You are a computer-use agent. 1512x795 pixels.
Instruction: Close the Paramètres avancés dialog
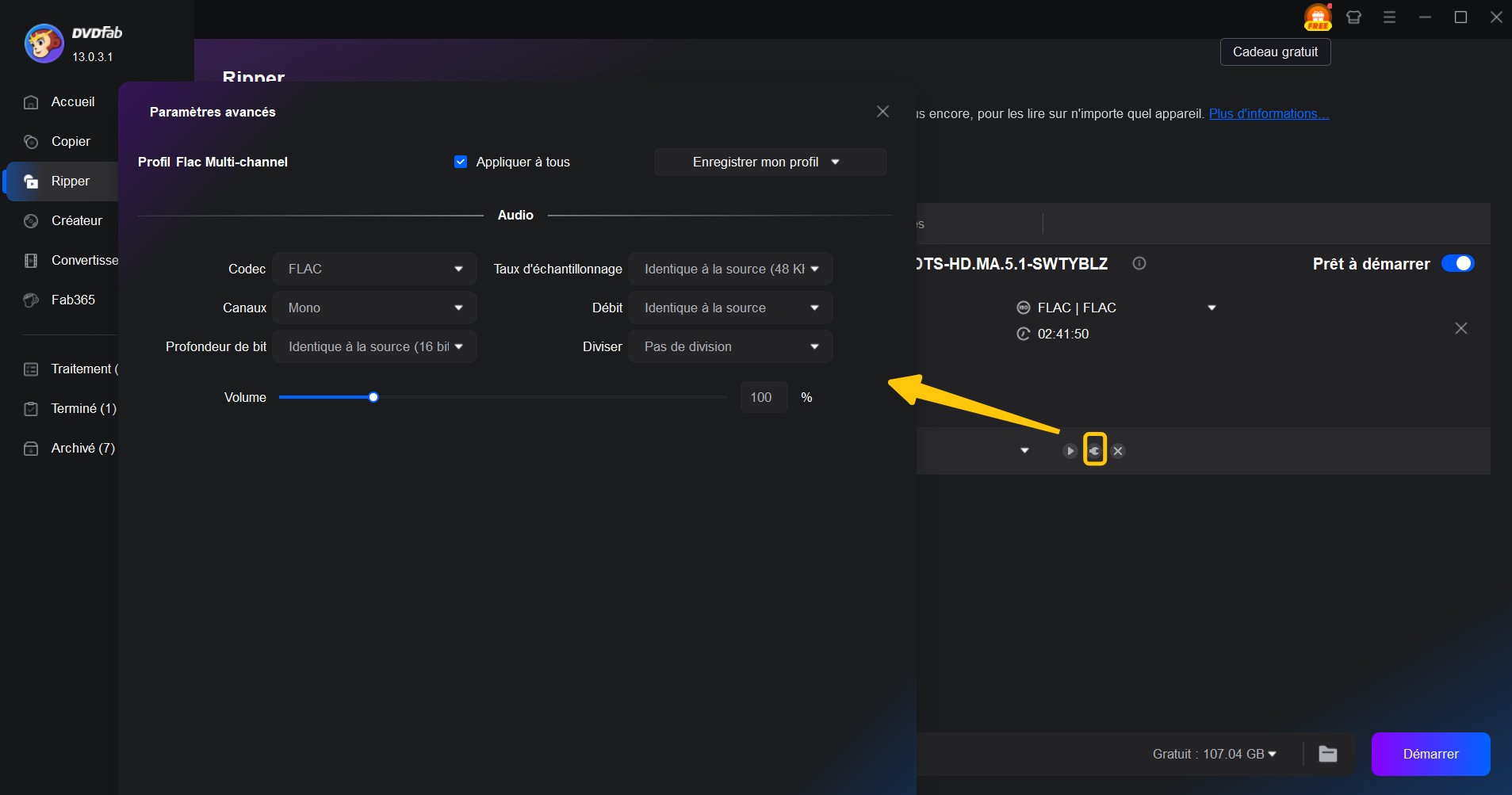[x=882, y=112]
